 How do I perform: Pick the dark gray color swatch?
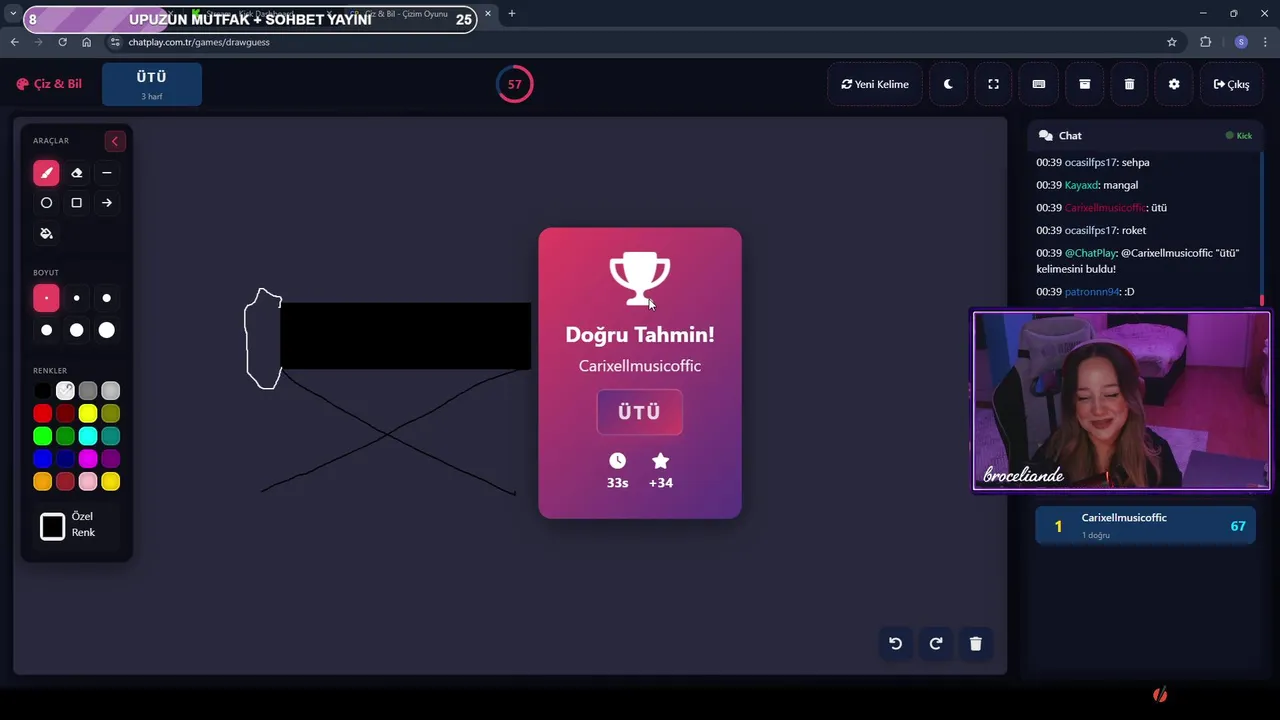tap(88, 391)
